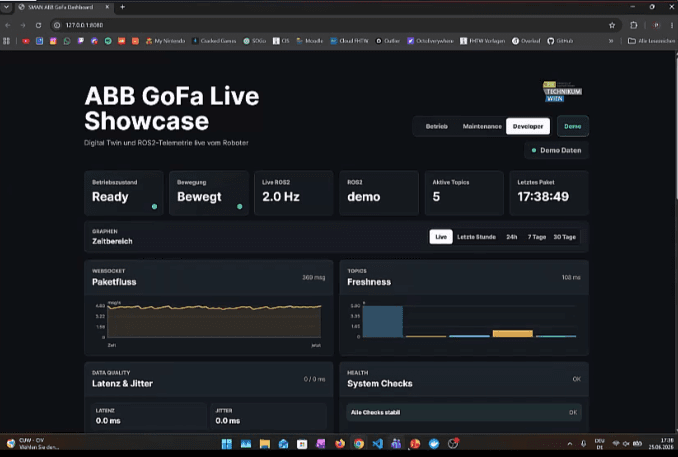Click the Alle Checks stabil row
This screenshot has width=678, height=457.
[x=464, y=412]
